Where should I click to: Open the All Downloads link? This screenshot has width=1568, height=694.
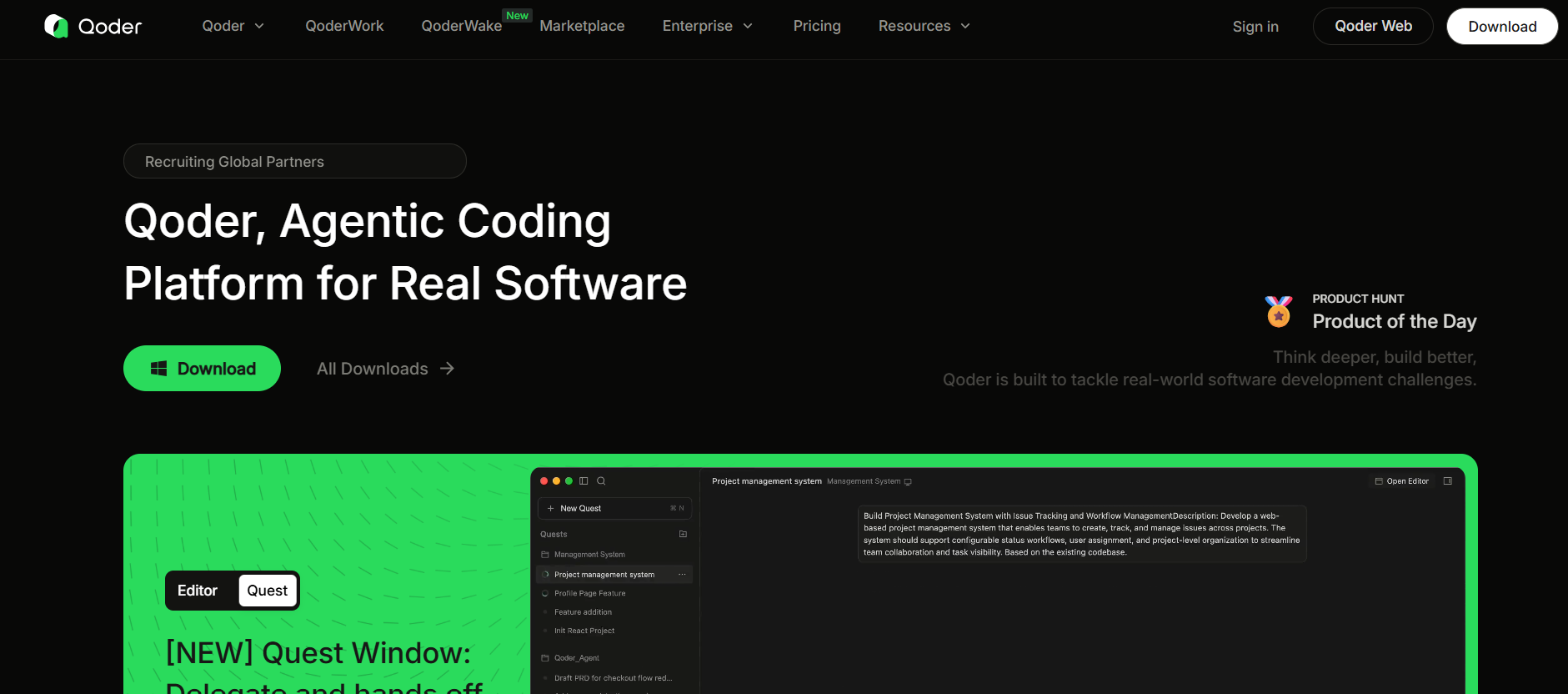(385, 369)
